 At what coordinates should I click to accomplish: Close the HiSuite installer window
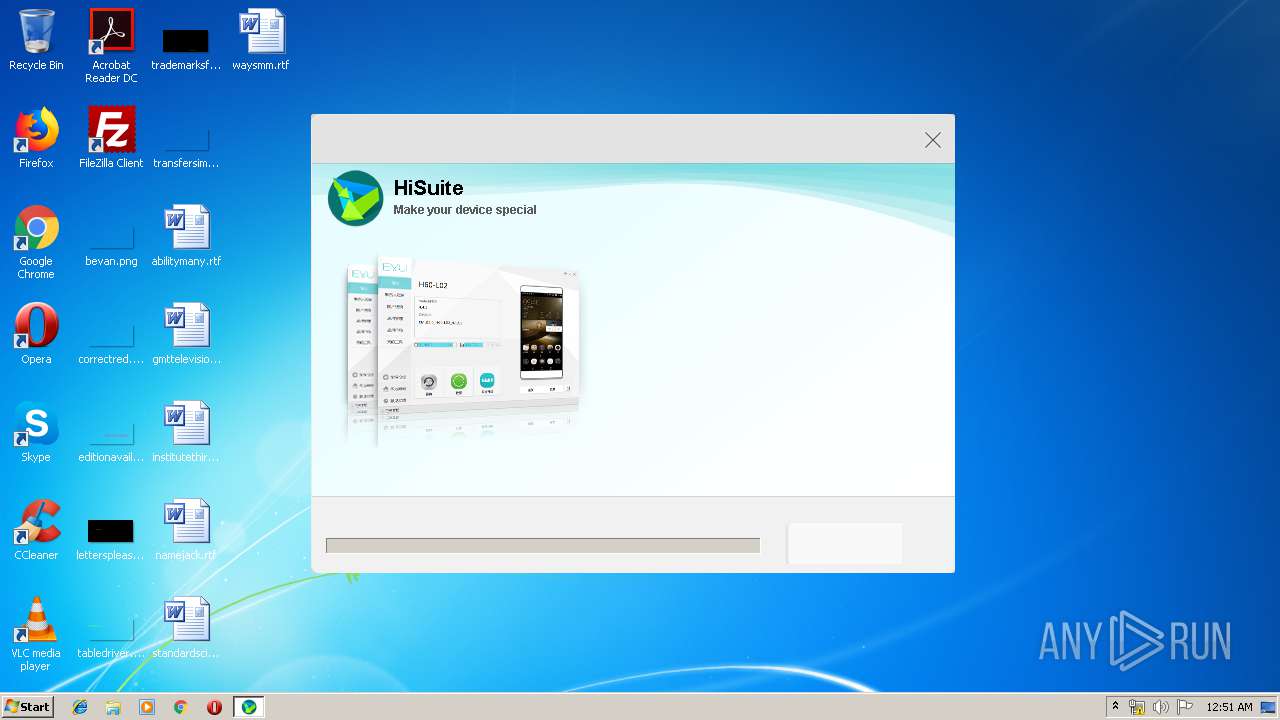point(933,140)
